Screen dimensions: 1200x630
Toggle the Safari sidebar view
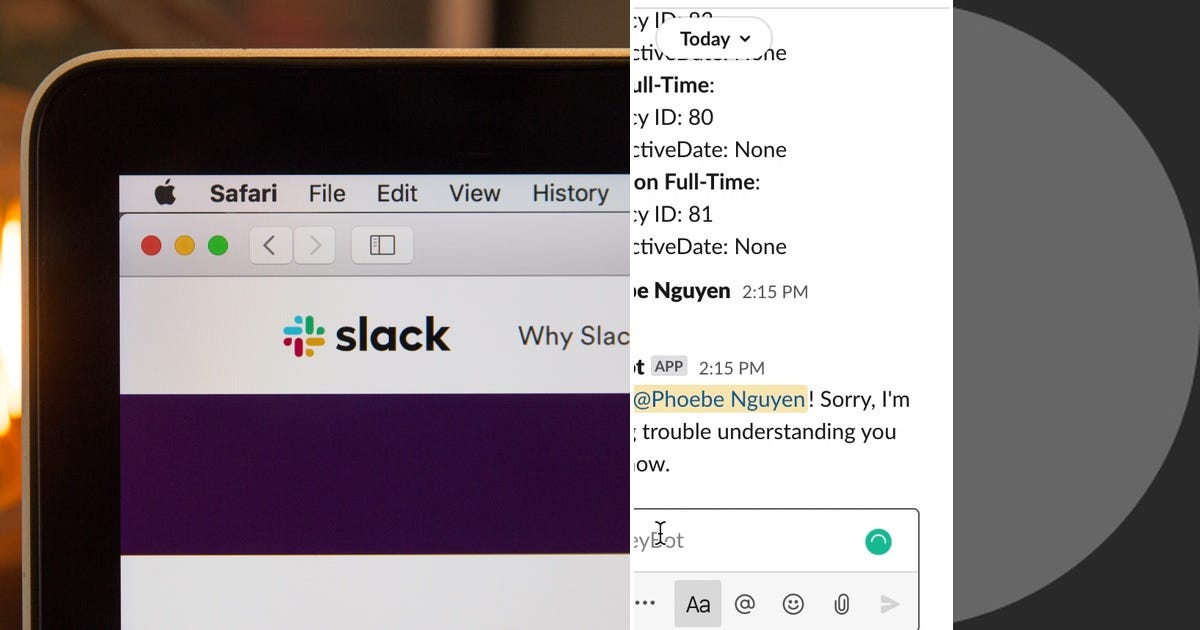(382, 245)
